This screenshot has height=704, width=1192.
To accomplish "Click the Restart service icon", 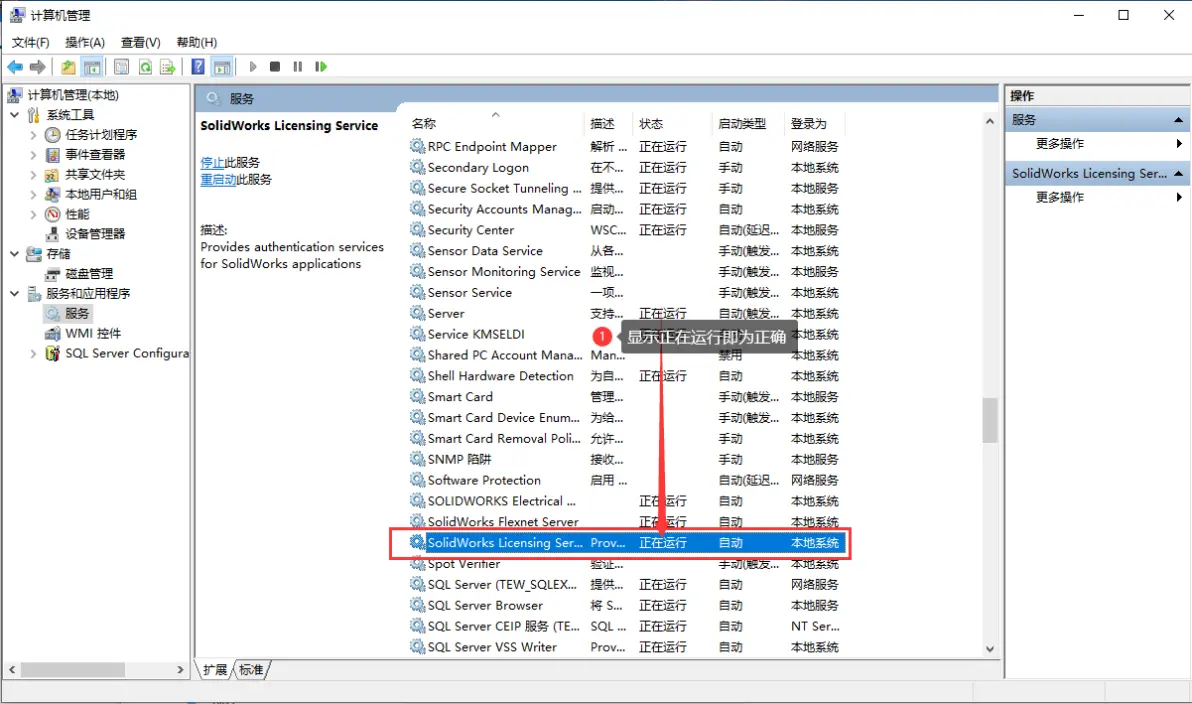I will coord(321,67).
